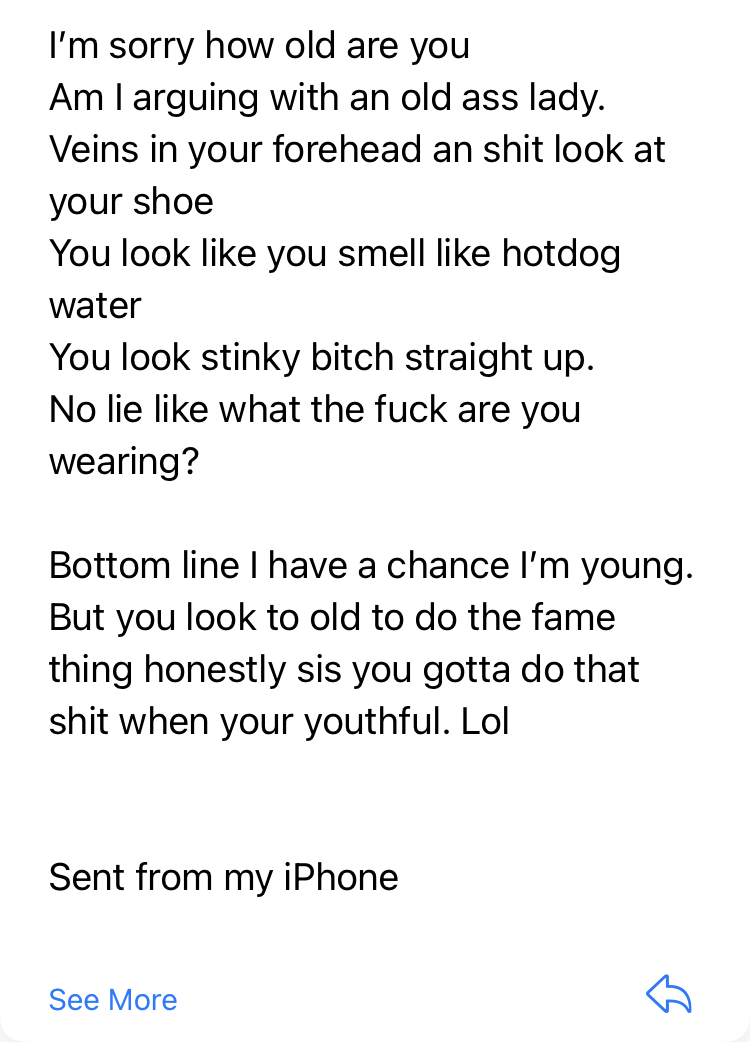Tap the reply arrow icon

669,994
